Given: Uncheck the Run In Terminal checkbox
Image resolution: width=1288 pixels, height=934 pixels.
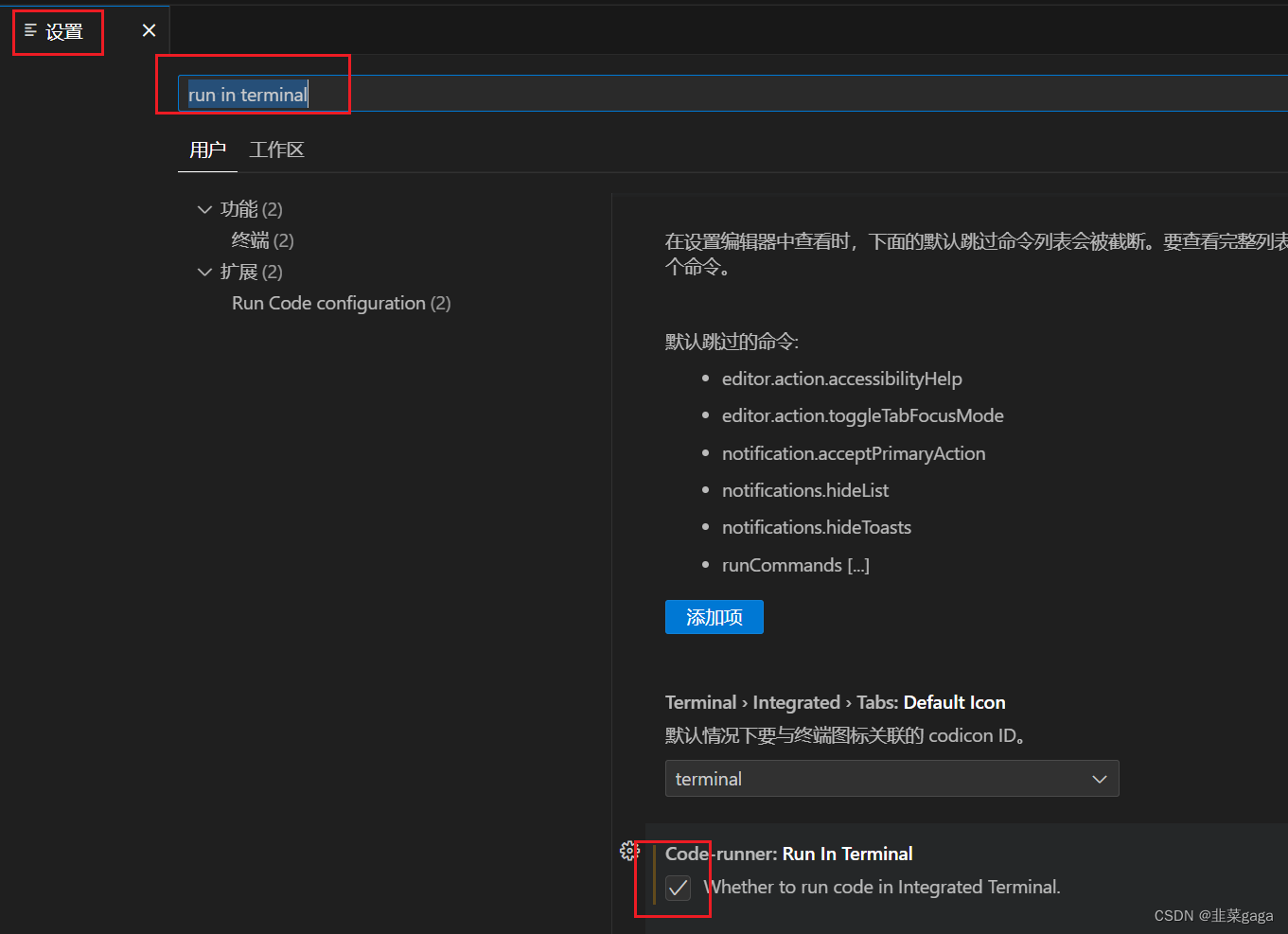Looking at the screenshot, I should click(x=678, y=888).
